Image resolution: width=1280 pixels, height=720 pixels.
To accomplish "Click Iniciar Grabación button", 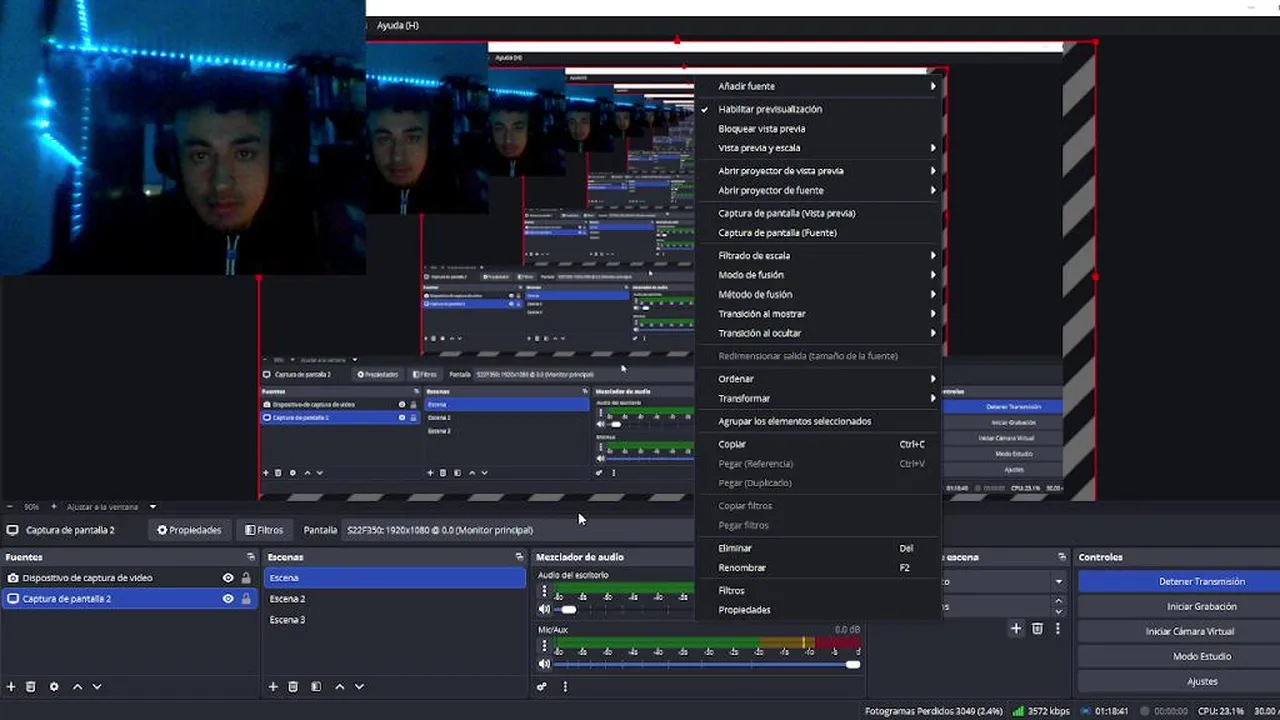I will point(1179,606).
